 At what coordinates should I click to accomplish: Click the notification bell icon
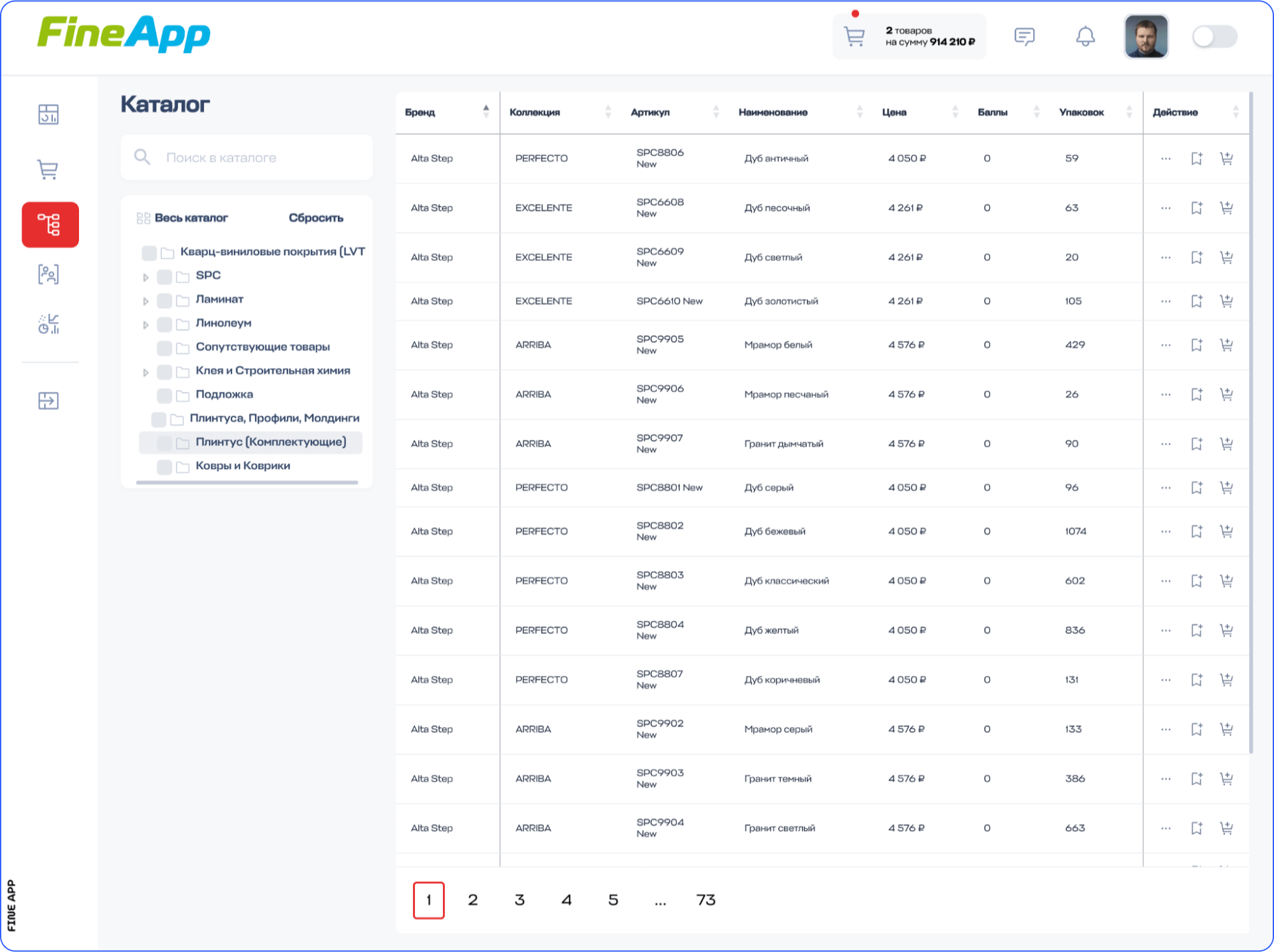(x=1085, y=37)
